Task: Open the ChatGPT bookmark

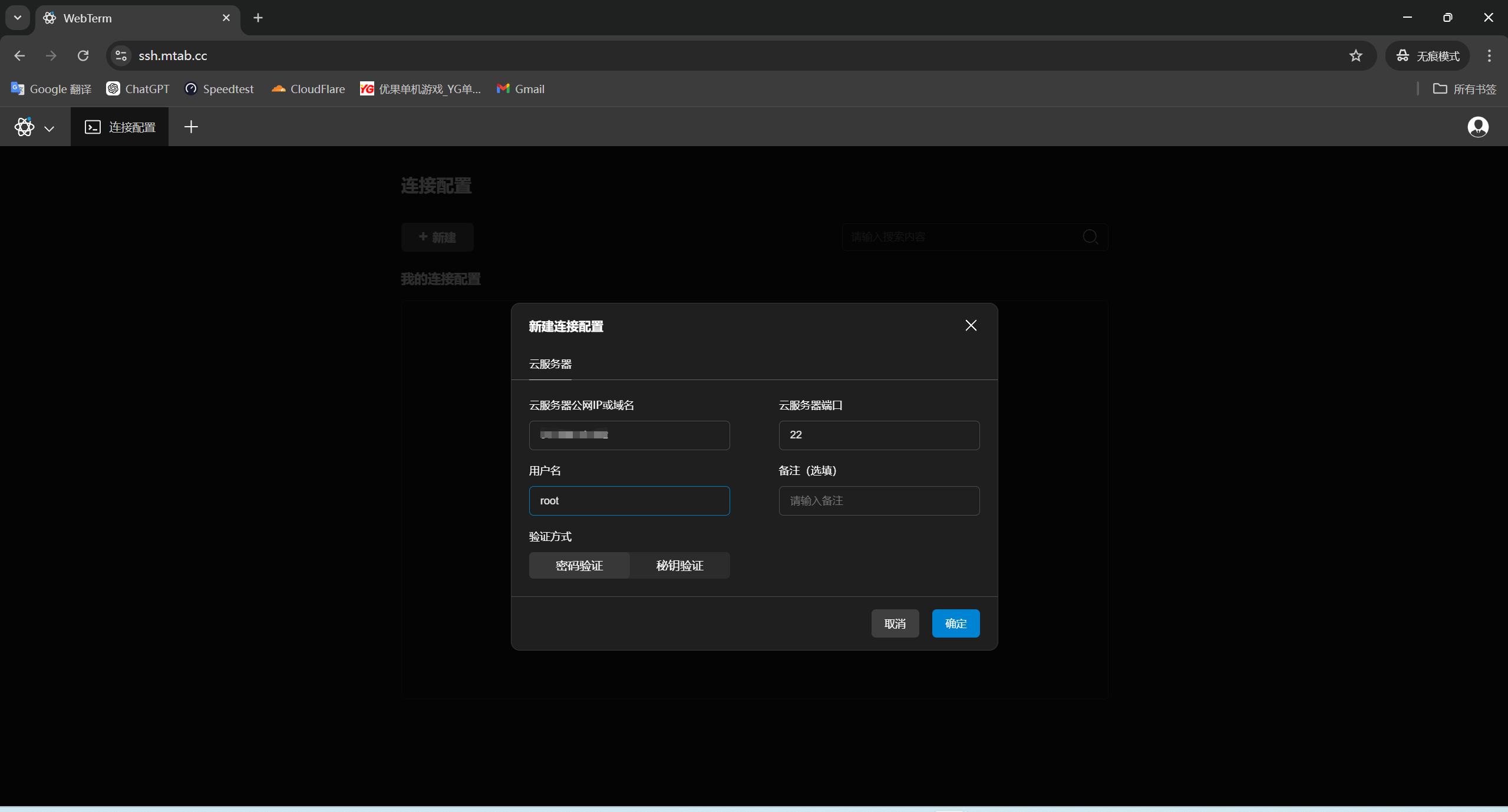Action: [x=138, y=89]
